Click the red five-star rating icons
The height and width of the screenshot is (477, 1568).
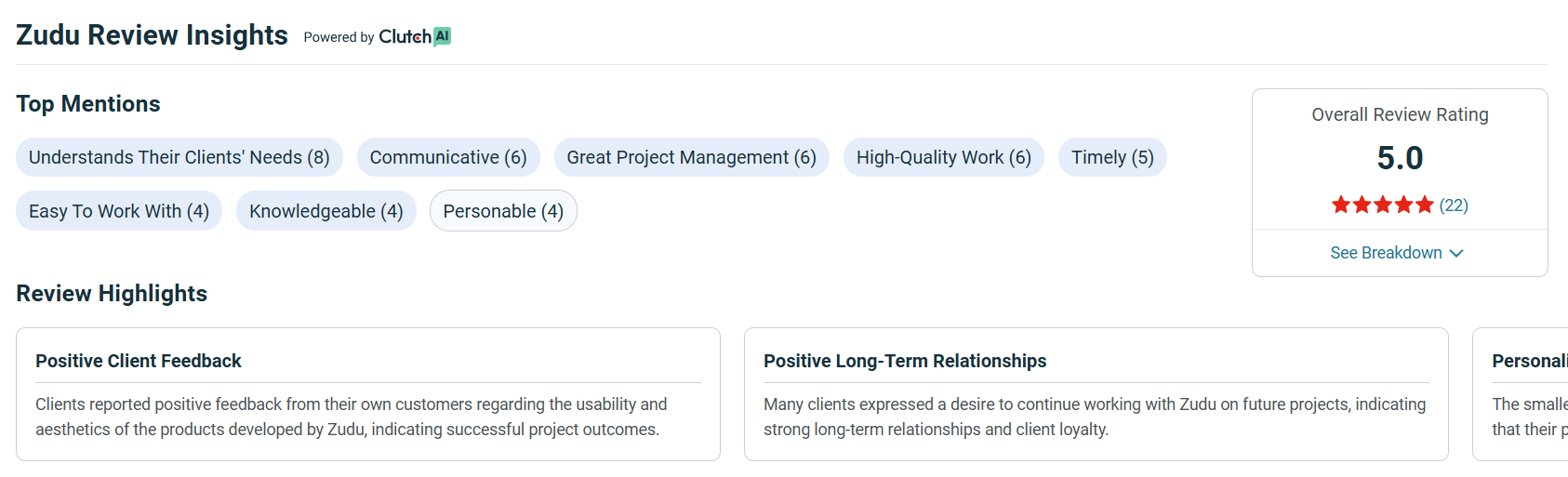click(1382, 205)
